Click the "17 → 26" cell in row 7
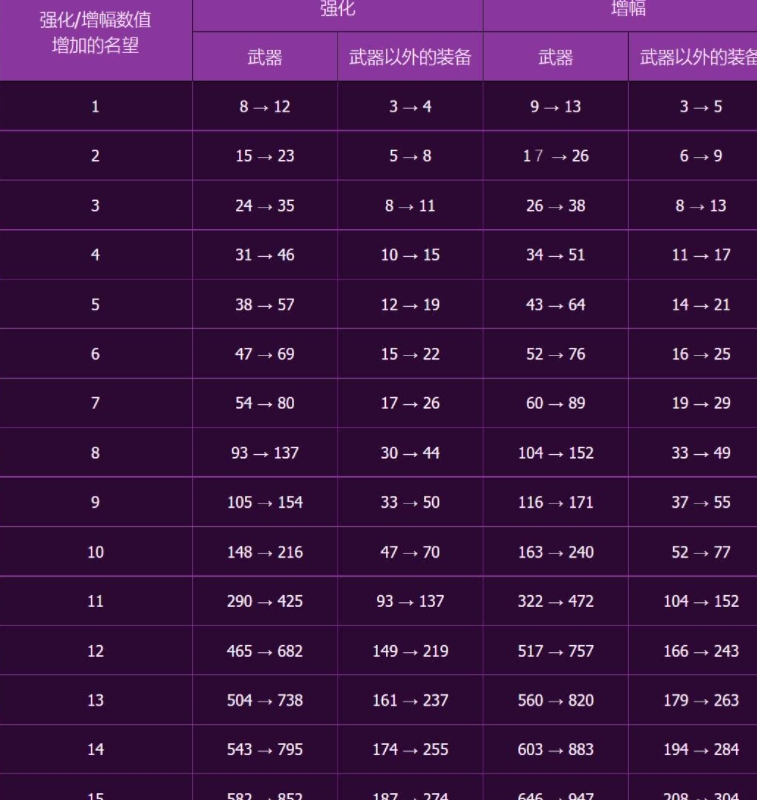 410,403
